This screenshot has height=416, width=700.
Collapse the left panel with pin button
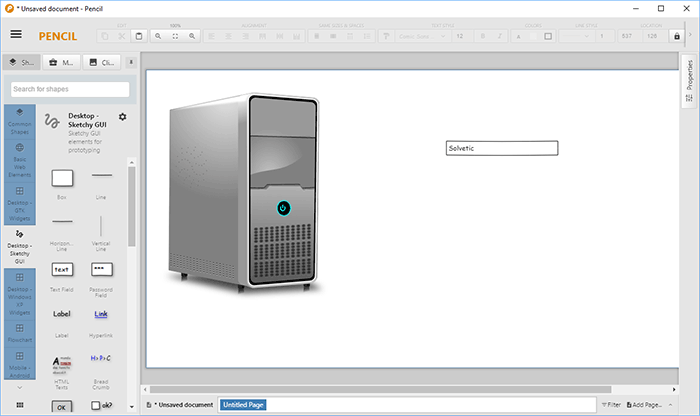point(131,62)
